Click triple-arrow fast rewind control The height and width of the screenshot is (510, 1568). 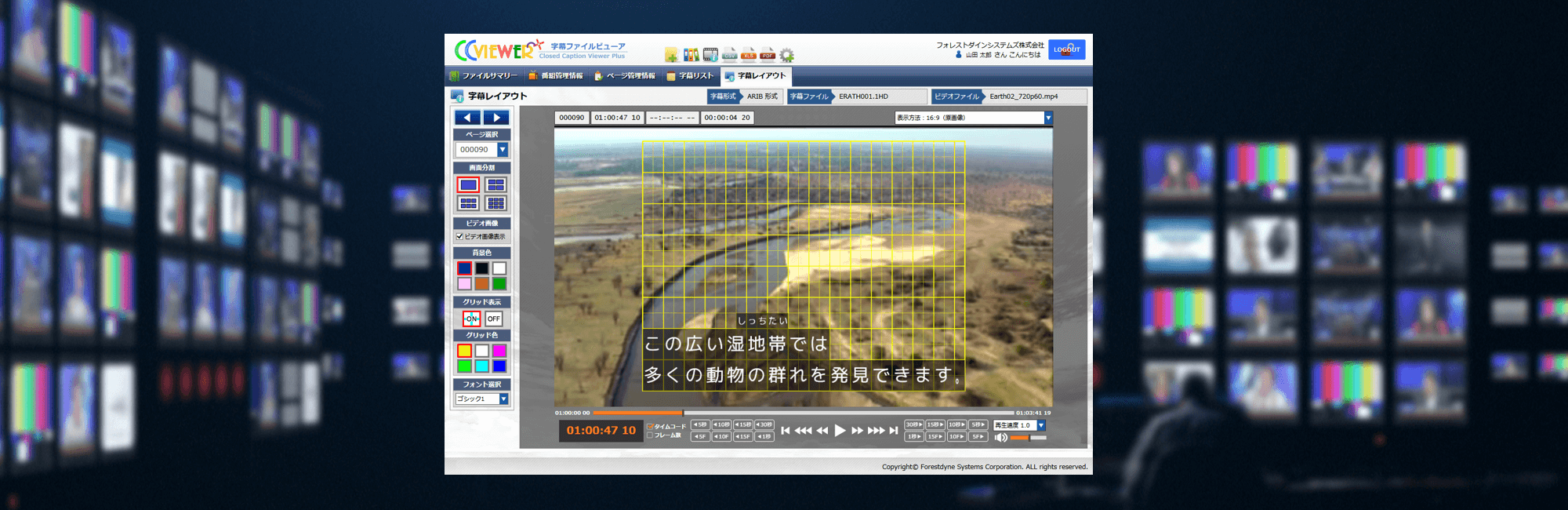803,431
